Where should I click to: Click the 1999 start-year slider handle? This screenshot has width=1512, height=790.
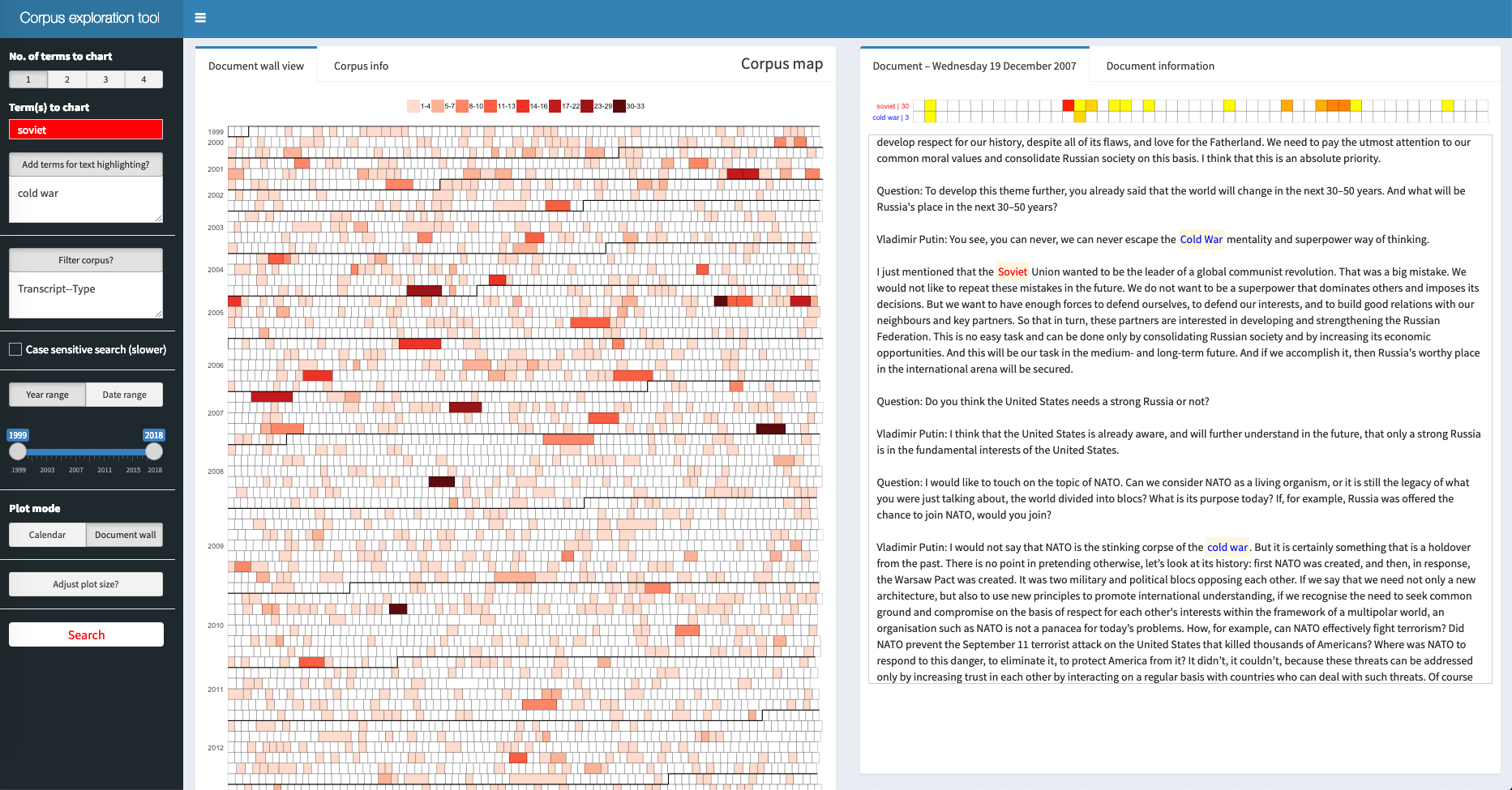pyautogui.click(x=18, y=451)
